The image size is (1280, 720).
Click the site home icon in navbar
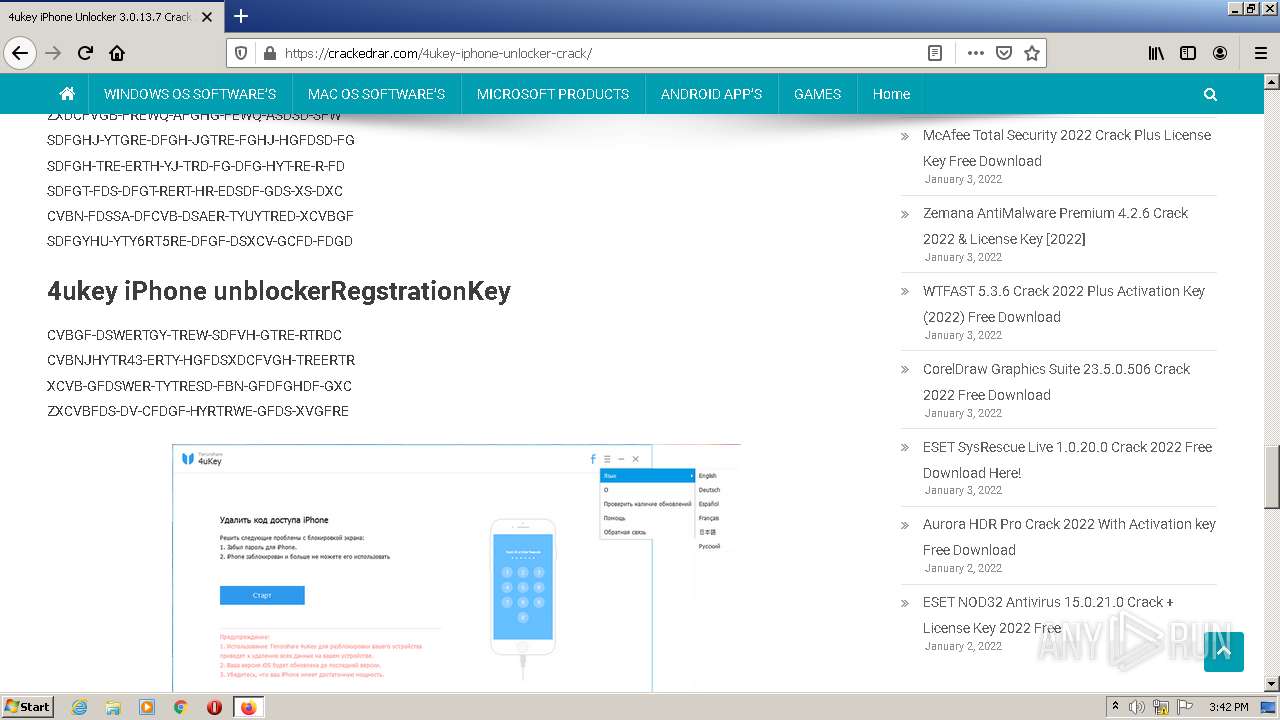(x=67, y=94)
